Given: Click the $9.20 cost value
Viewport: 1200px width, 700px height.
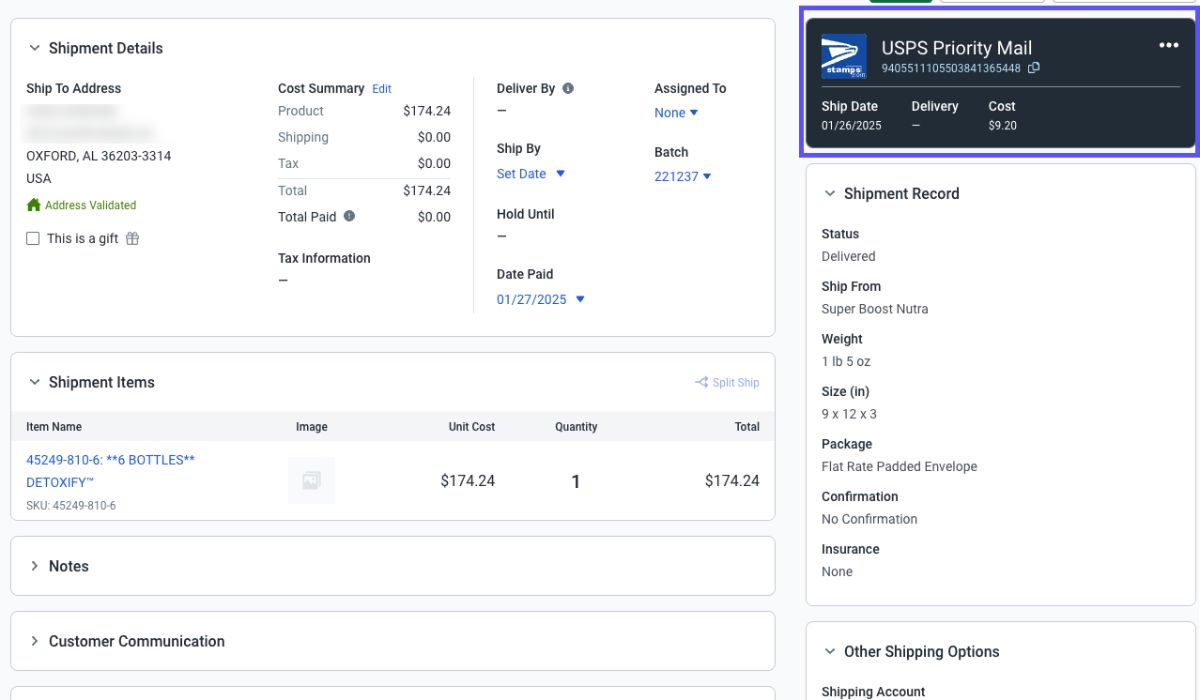Looking at the screenshot, I should click(1002, 126).
